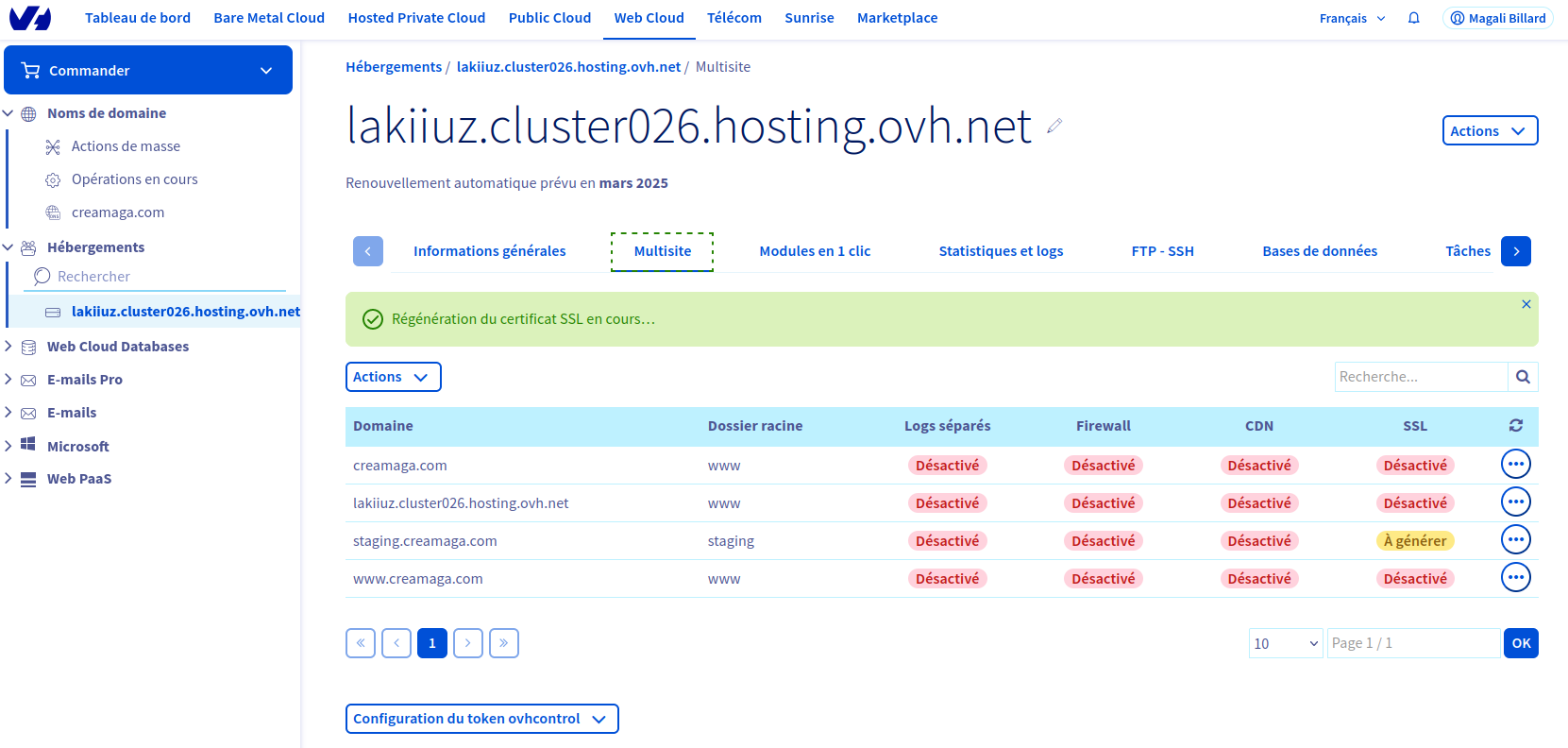The image size is (1568, 748).
Task: Click the notifications bell icon
Action: point(1413,18)
